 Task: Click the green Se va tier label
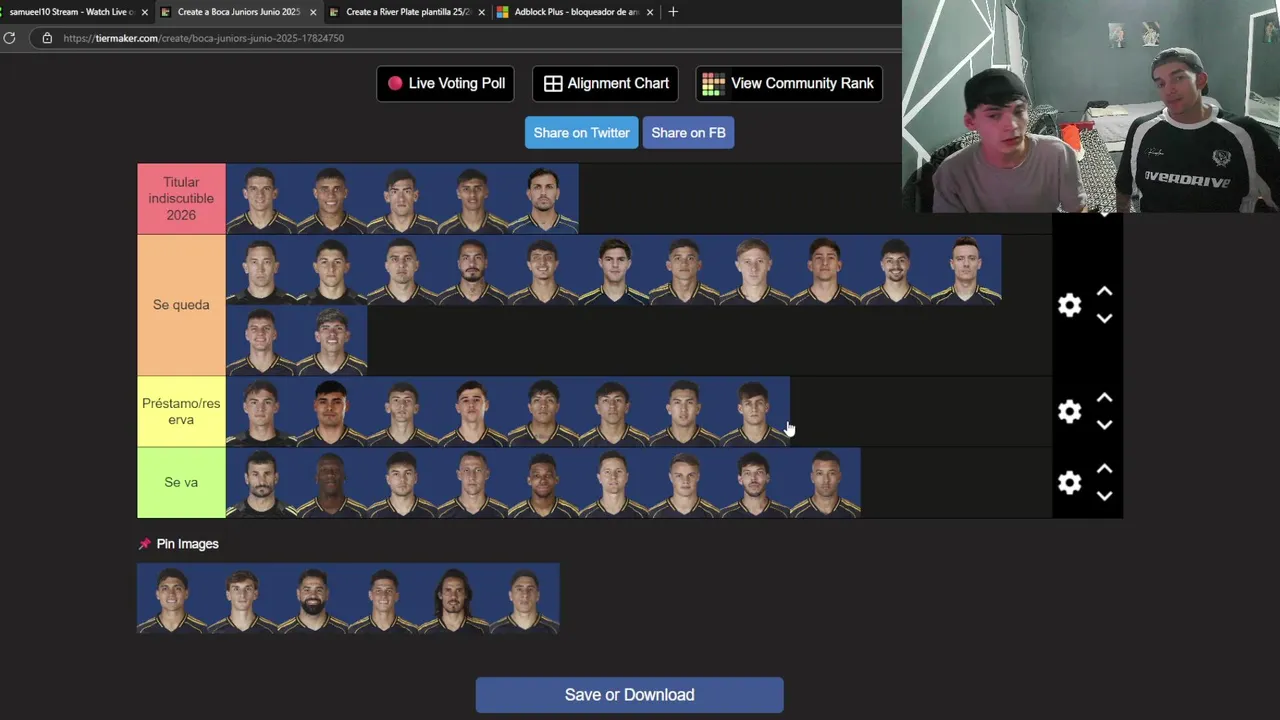[181, 482]
